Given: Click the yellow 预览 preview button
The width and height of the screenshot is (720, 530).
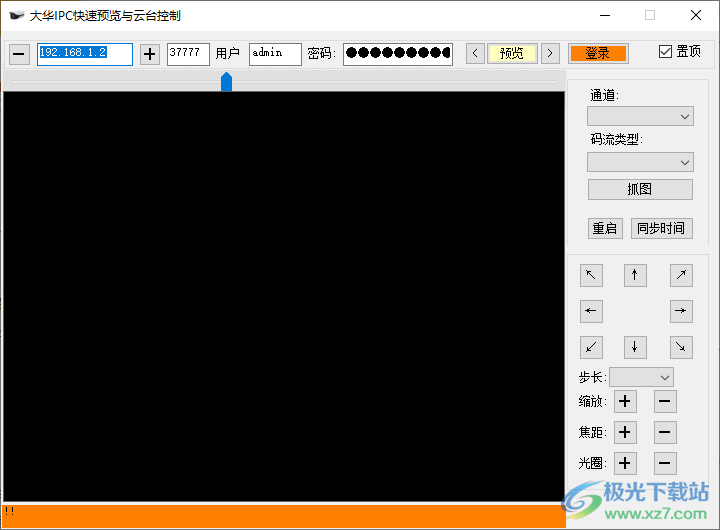Looking at the screenshot, I should pyautogui.click(x=512, y=54).
